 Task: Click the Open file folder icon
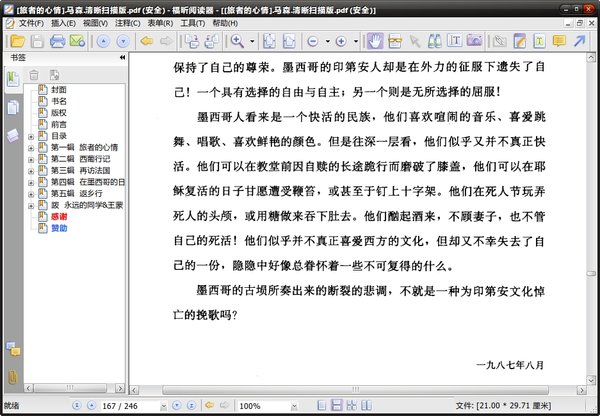click(x=17, y=41)
